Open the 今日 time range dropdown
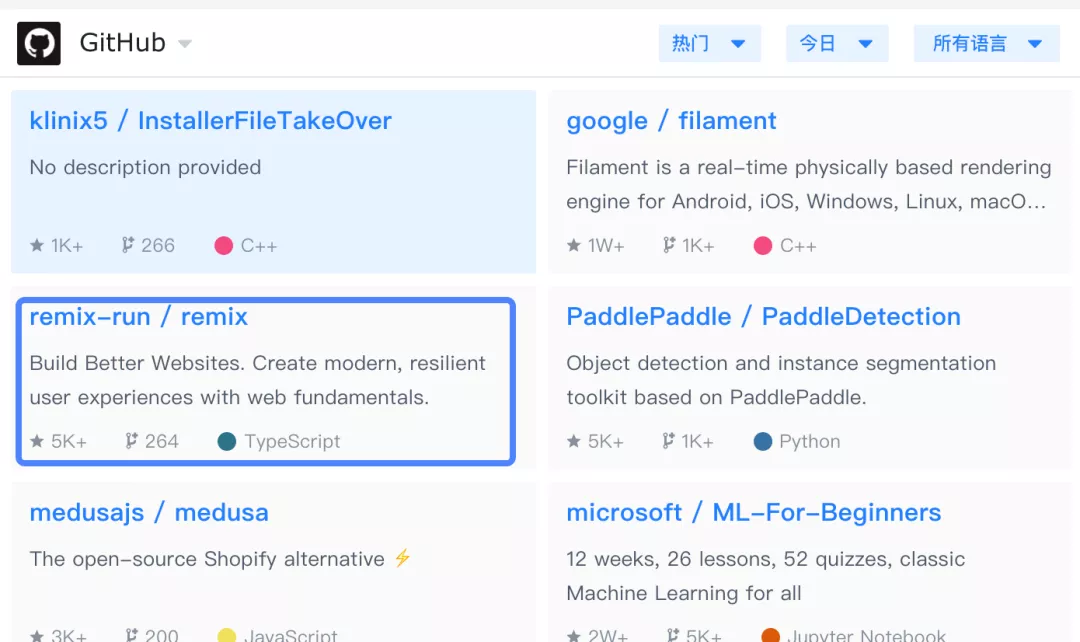Image resolution: width=1080 pixels, height=642 pixels. [837, 43]
